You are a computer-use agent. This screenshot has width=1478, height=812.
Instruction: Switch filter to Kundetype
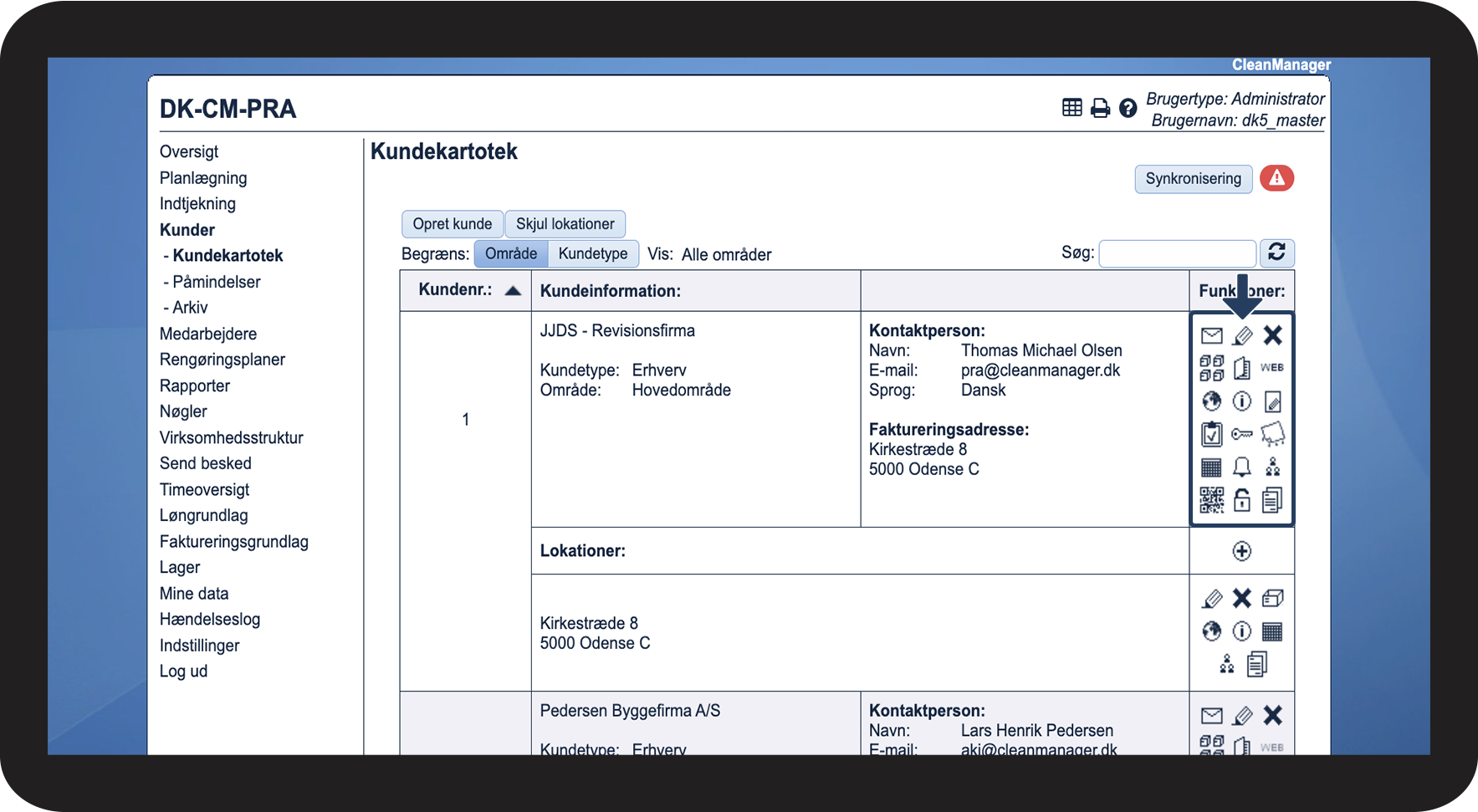[593, 254]
